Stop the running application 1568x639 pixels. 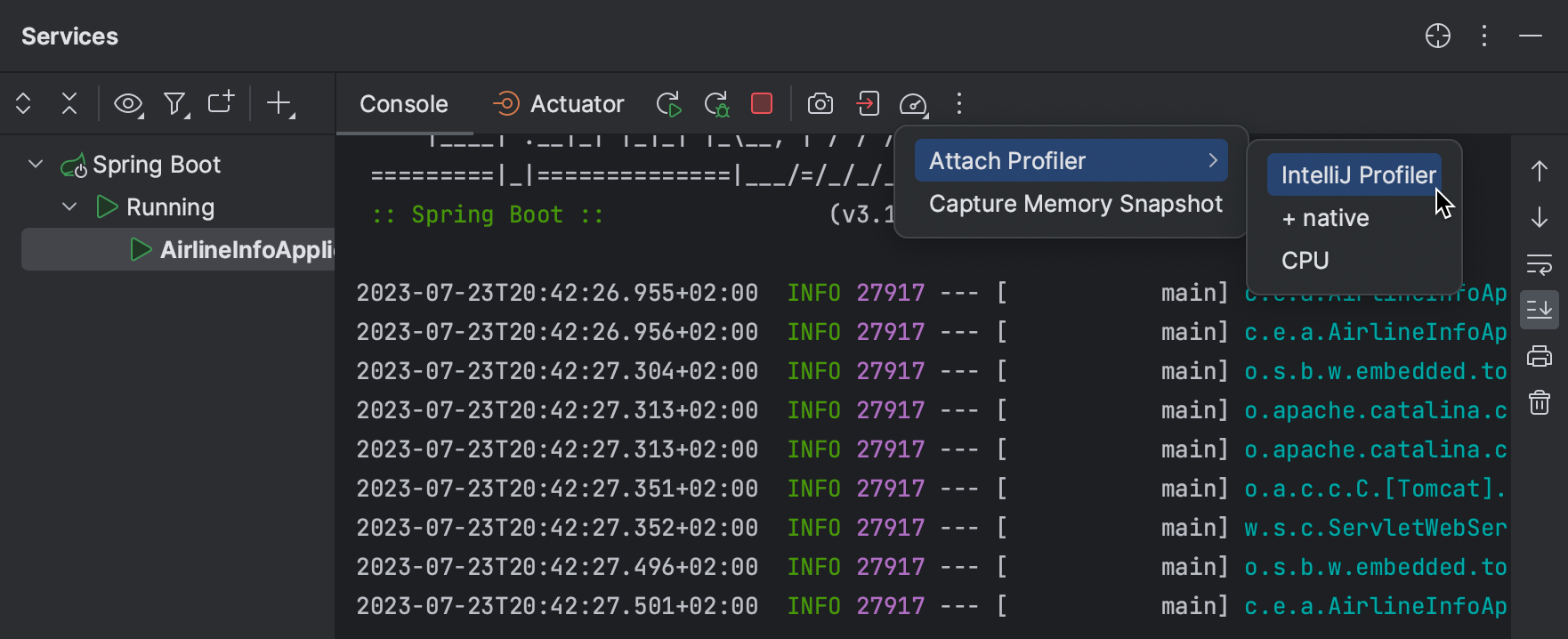click(762, 103)
